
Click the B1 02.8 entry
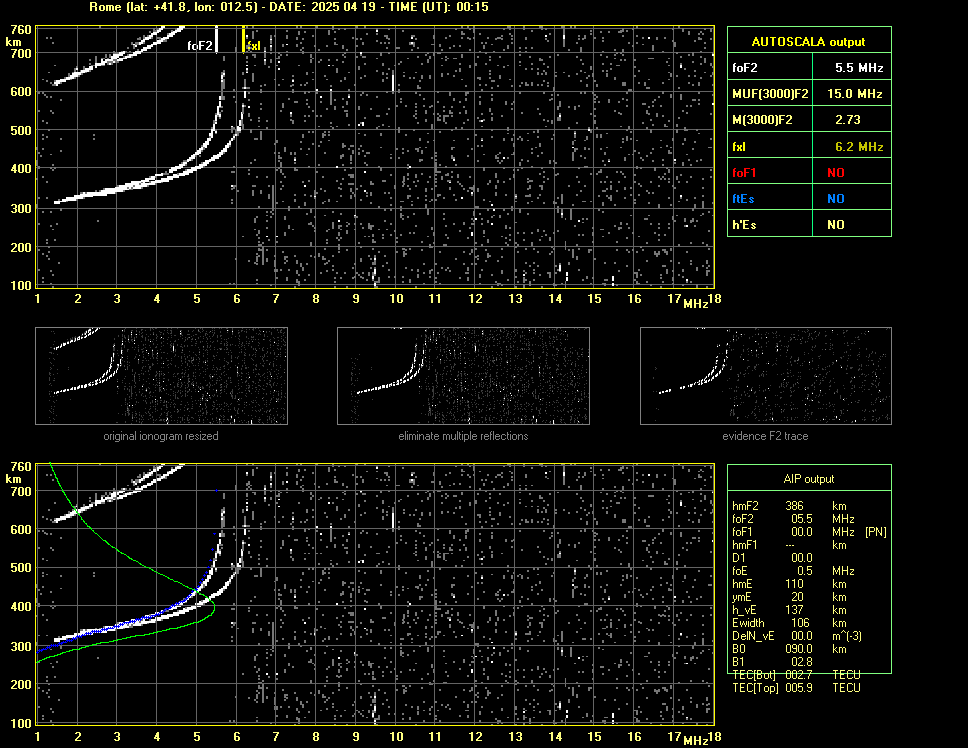click(x=772, y=662)
